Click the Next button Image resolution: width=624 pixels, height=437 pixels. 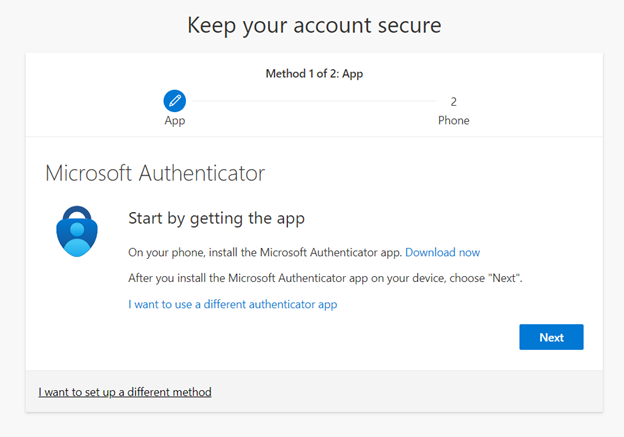pos(551,337)
